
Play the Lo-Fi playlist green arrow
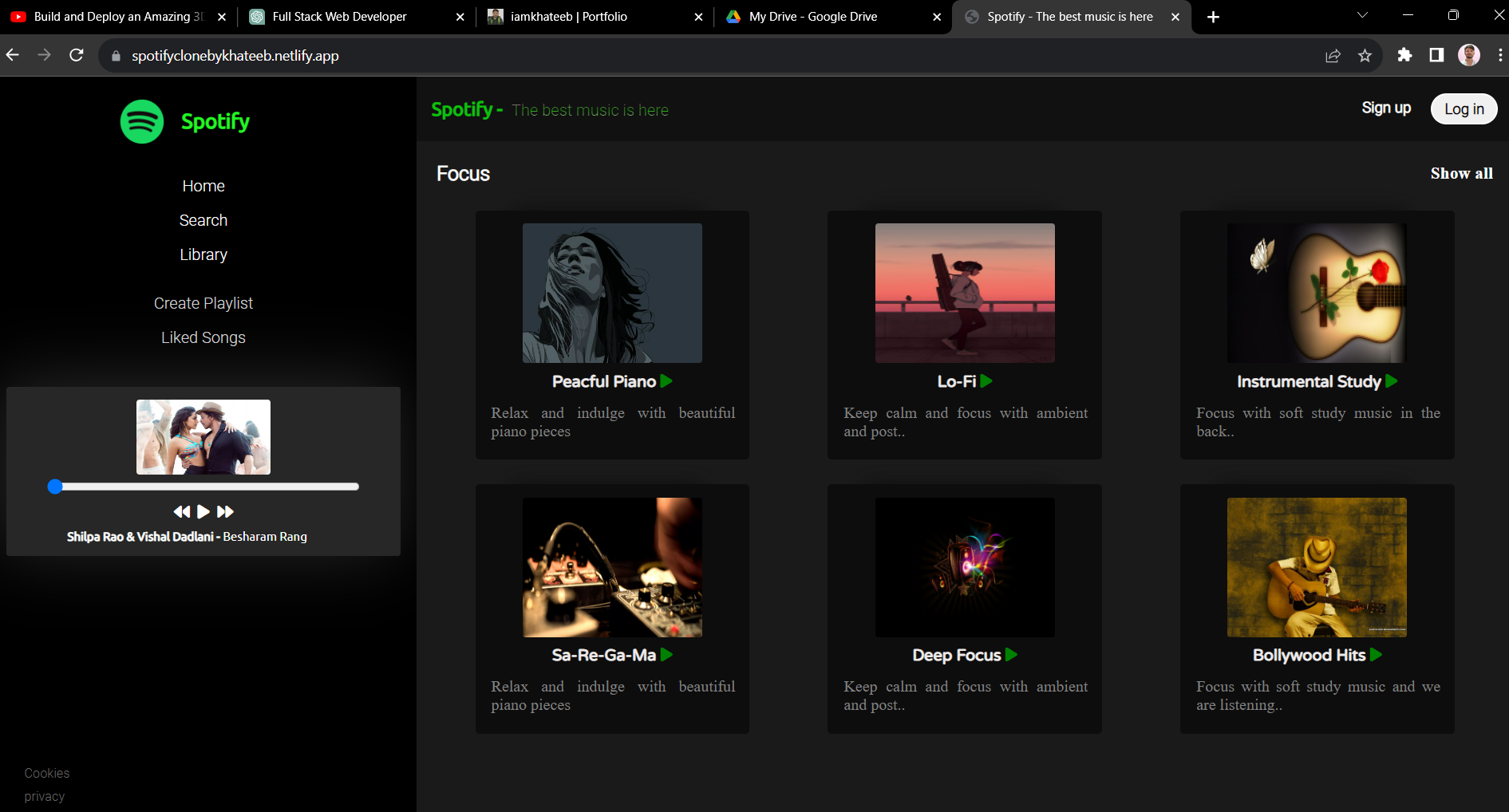(986, 381)
